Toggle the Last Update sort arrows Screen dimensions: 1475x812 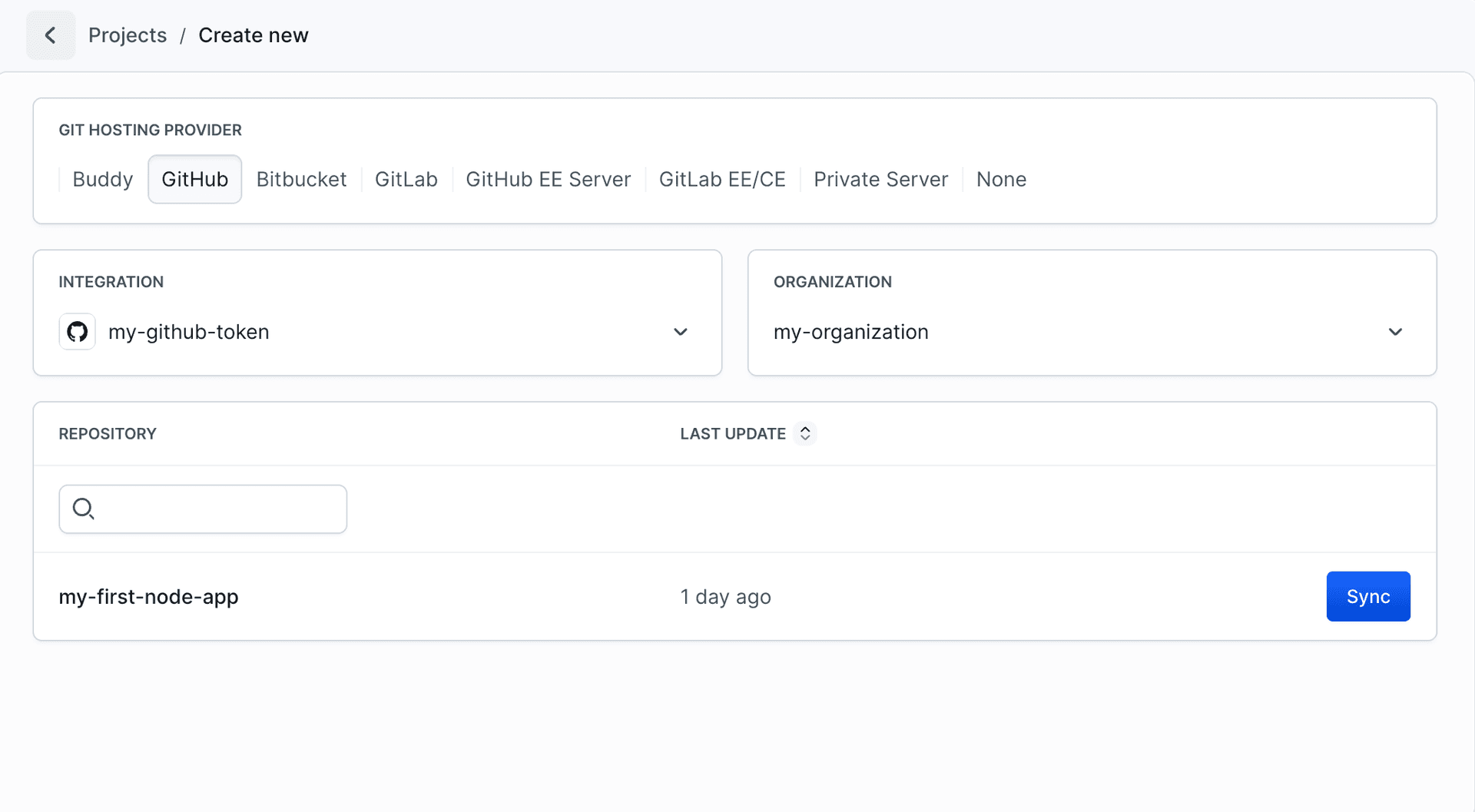coord(805,434)
